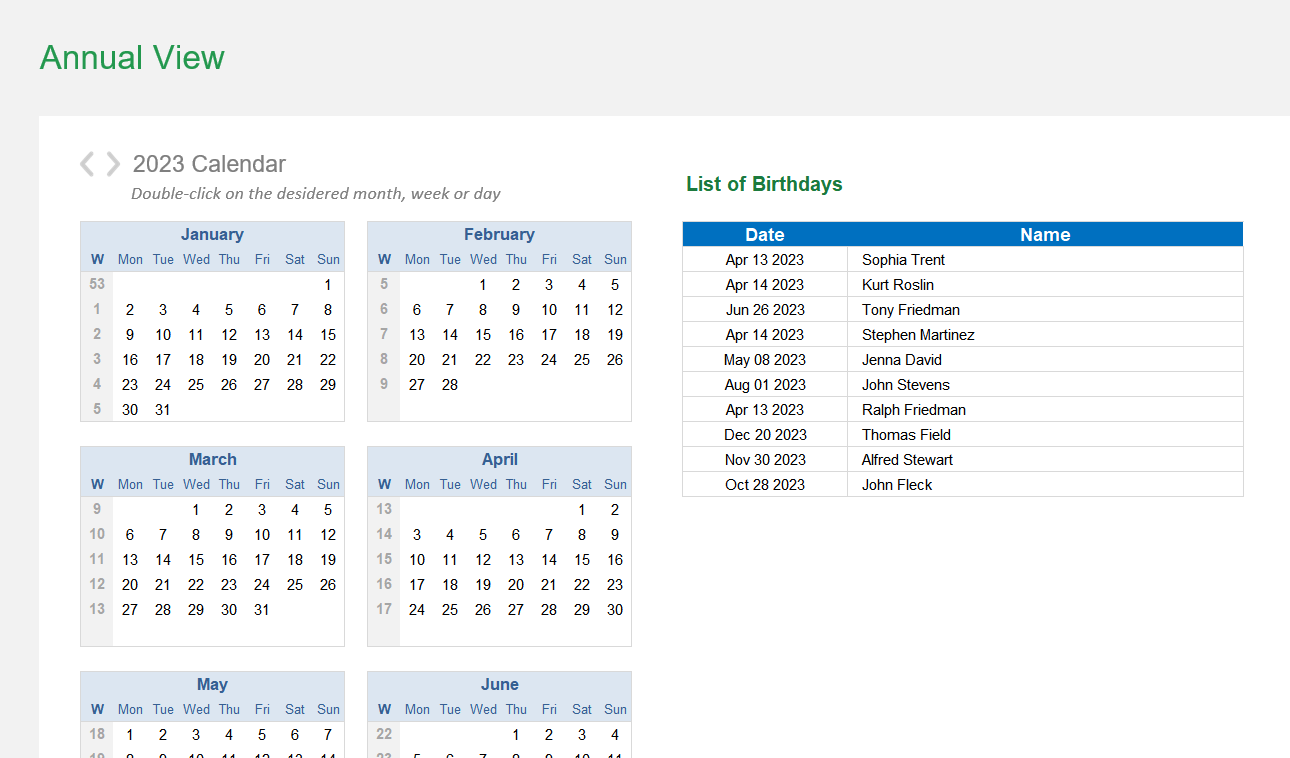Screen dimensions: 1290x758
Task: Select the May month title
Action: (212, 684)
